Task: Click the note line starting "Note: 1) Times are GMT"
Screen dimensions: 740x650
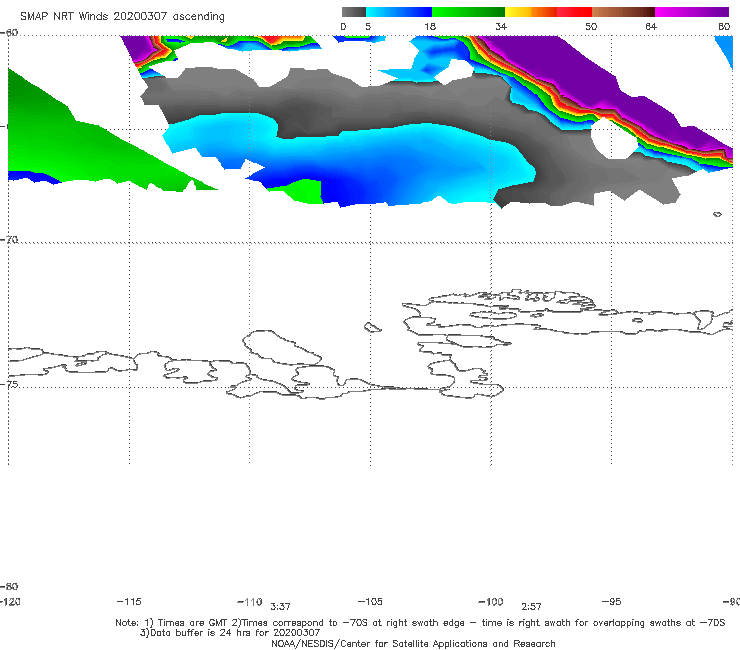Action: point(420,623)
